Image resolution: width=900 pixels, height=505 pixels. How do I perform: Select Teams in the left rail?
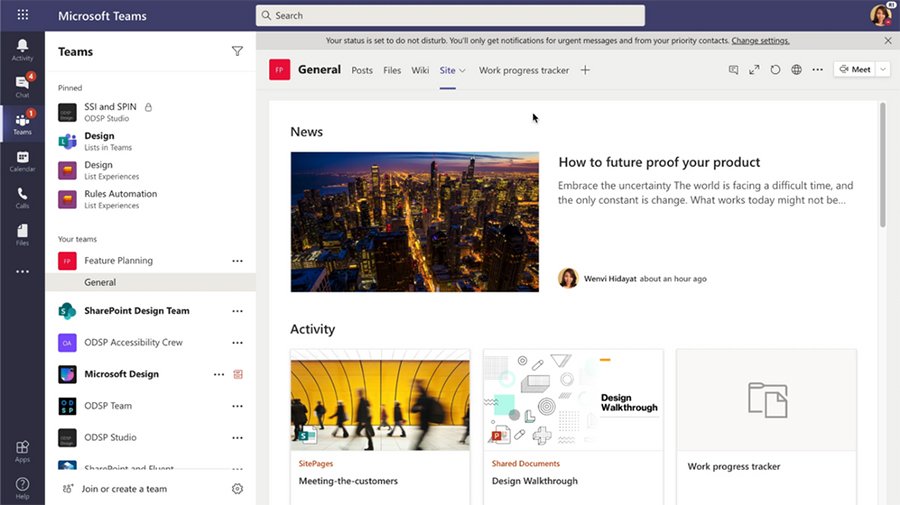point(22,123)
